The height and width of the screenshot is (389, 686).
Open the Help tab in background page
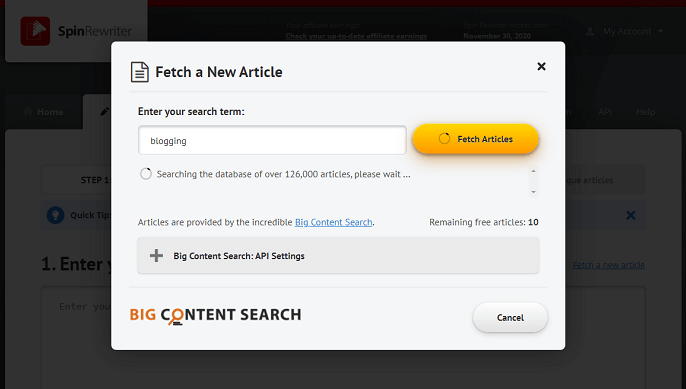click(x=645, y=112)
